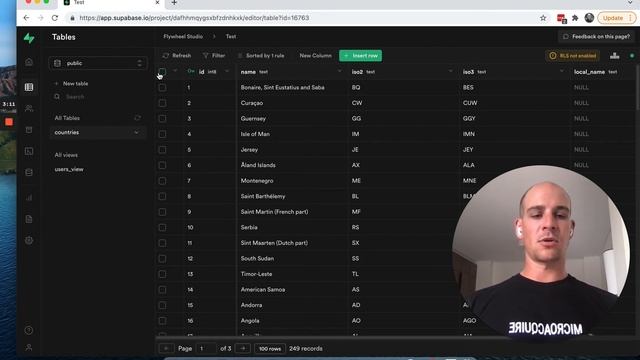This screenshot has height=360, width=640.
Task: Open the name column header menu
Action: [x=340, y=71]
